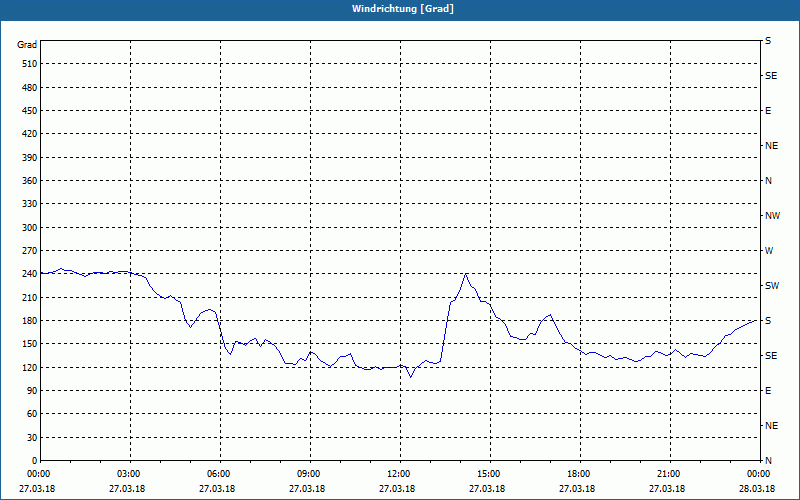Select the 12:00 time axis label
The image size is (800, 500).
tap(398, 474)
